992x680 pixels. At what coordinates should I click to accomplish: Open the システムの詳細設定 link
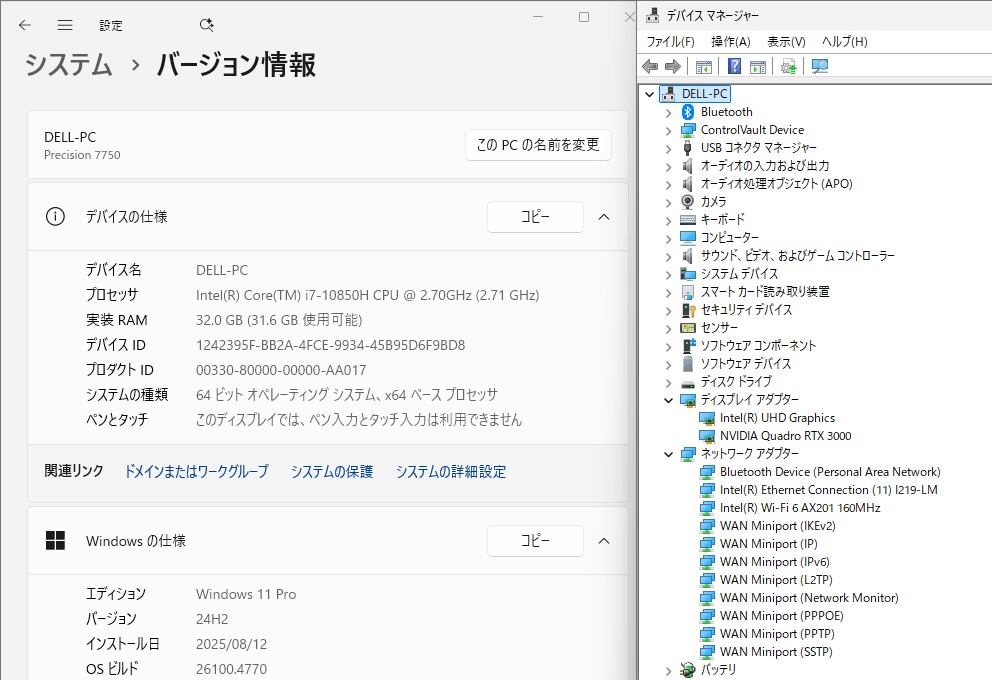450,472
